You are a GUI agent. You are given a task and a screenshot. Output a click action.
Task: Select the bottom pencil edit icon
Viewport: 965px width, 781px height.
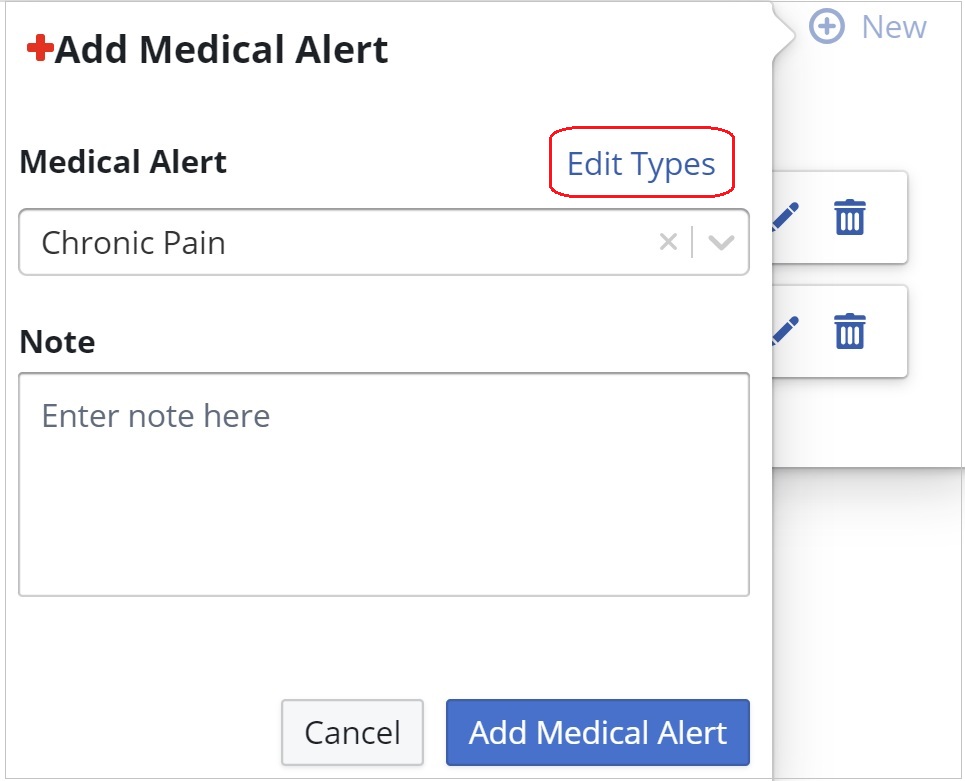(783, 331)
